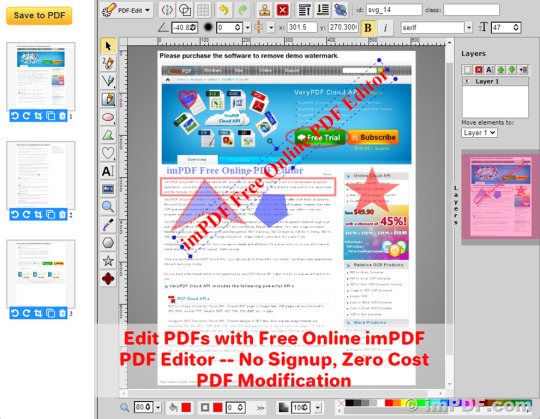Screen dimensions: 540x419
Task: Open the blur value dropdown
Action: (247, 28)
